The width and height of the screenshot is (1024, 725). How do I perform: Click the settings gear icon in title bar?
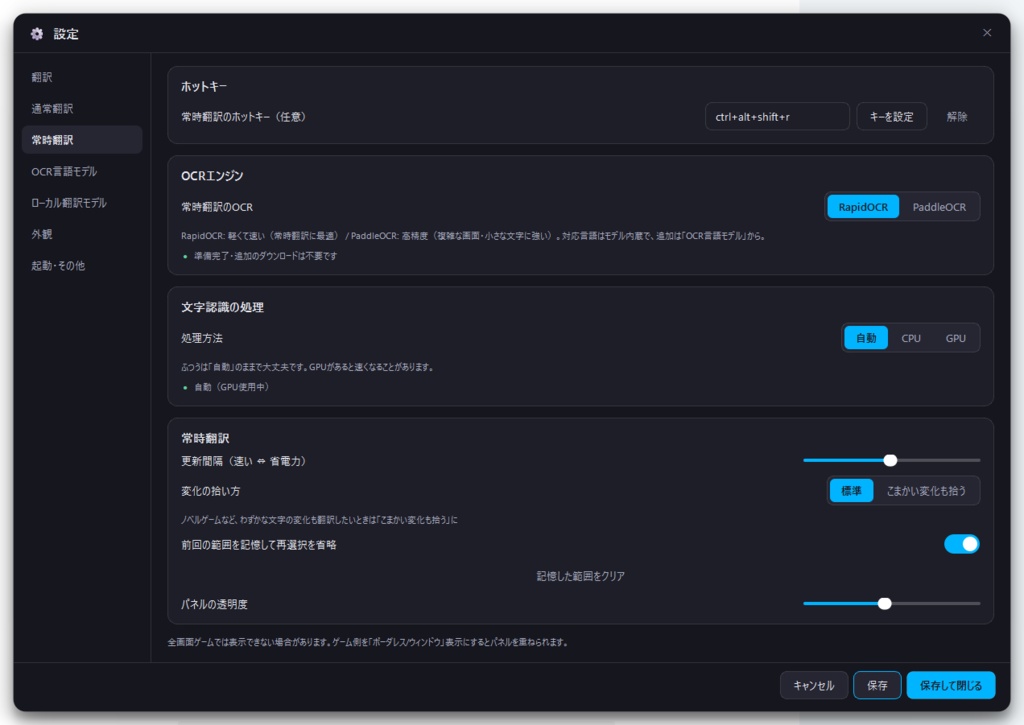tap(37, 34)
